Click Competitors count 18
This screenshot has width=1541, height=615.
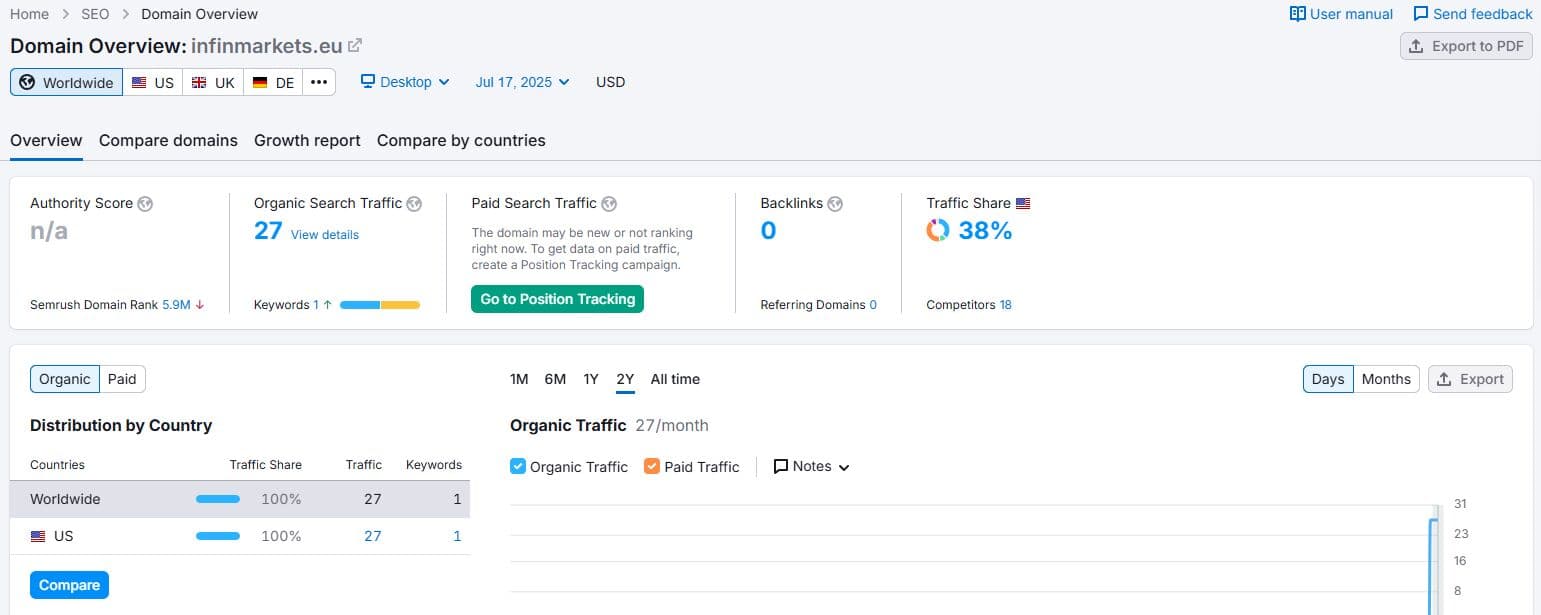(1005, 305)
